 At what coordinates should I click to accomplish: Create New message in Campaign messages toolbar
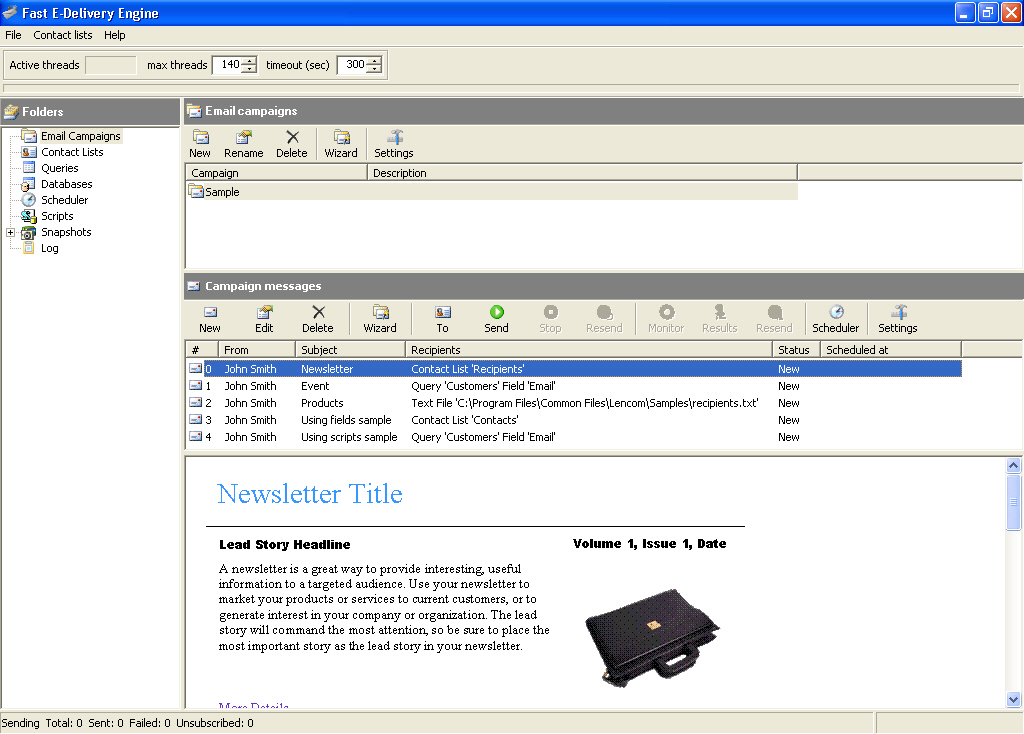[210, 319]
